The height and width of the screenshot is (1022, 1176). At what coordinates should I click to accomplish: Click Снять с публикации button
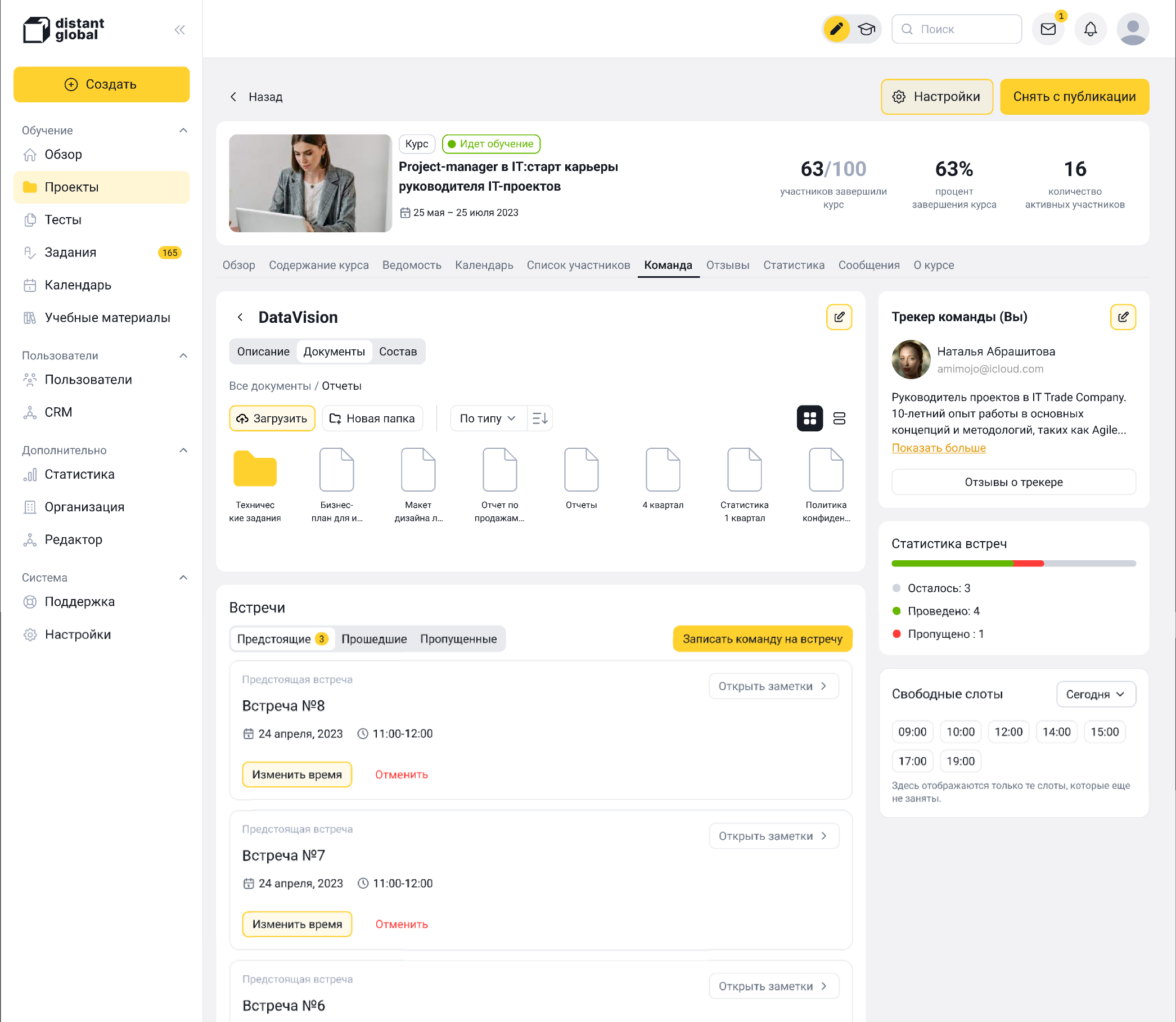pos(1074,97)
